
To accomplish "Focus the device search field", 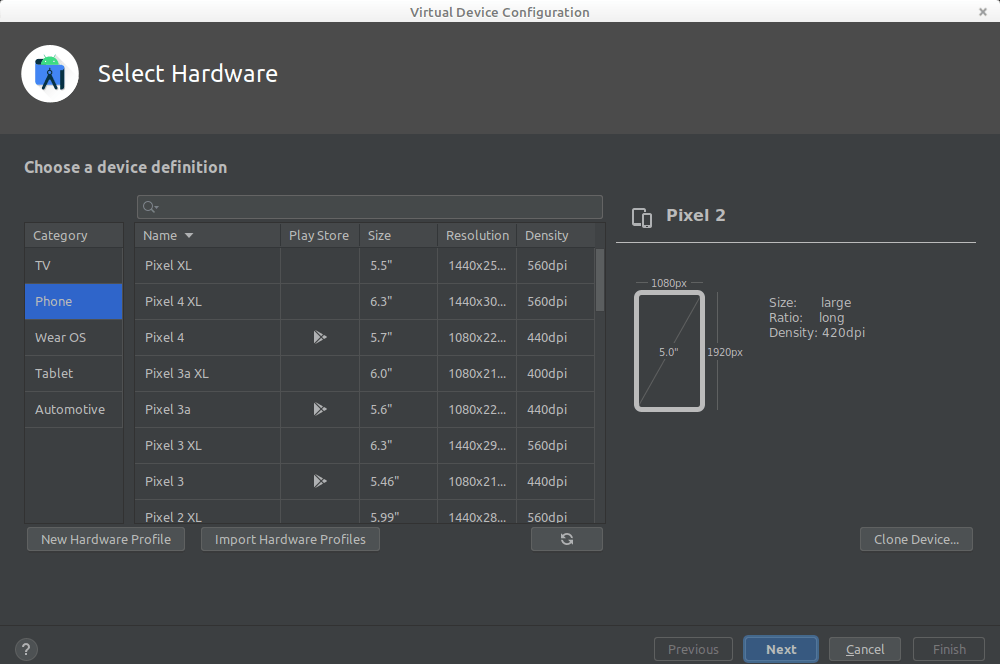I will pyautogui.click(x=370, y=207).
